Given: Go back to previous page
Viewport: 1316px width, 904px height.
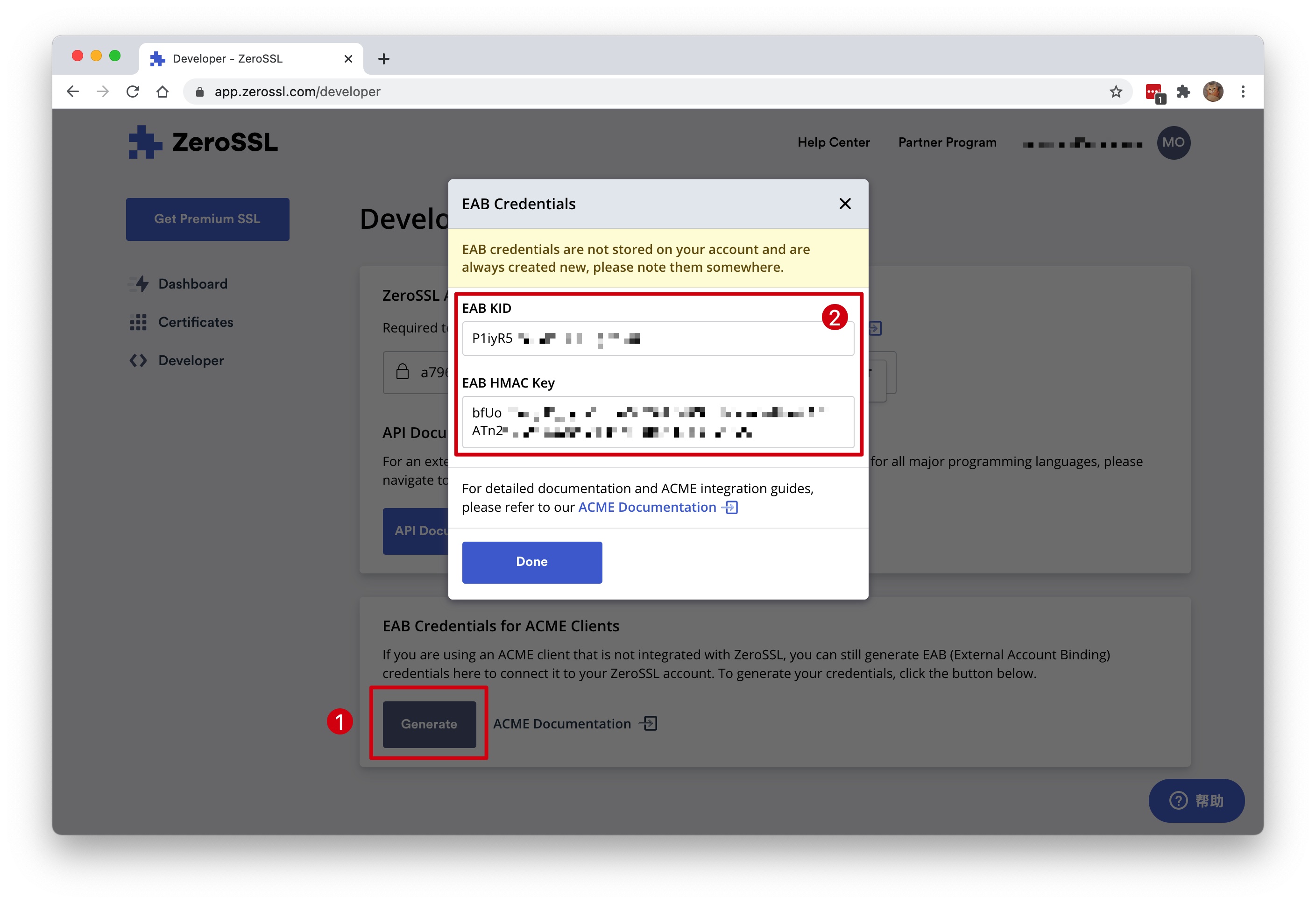Looking at the screenshot, I should pos(72,92).
